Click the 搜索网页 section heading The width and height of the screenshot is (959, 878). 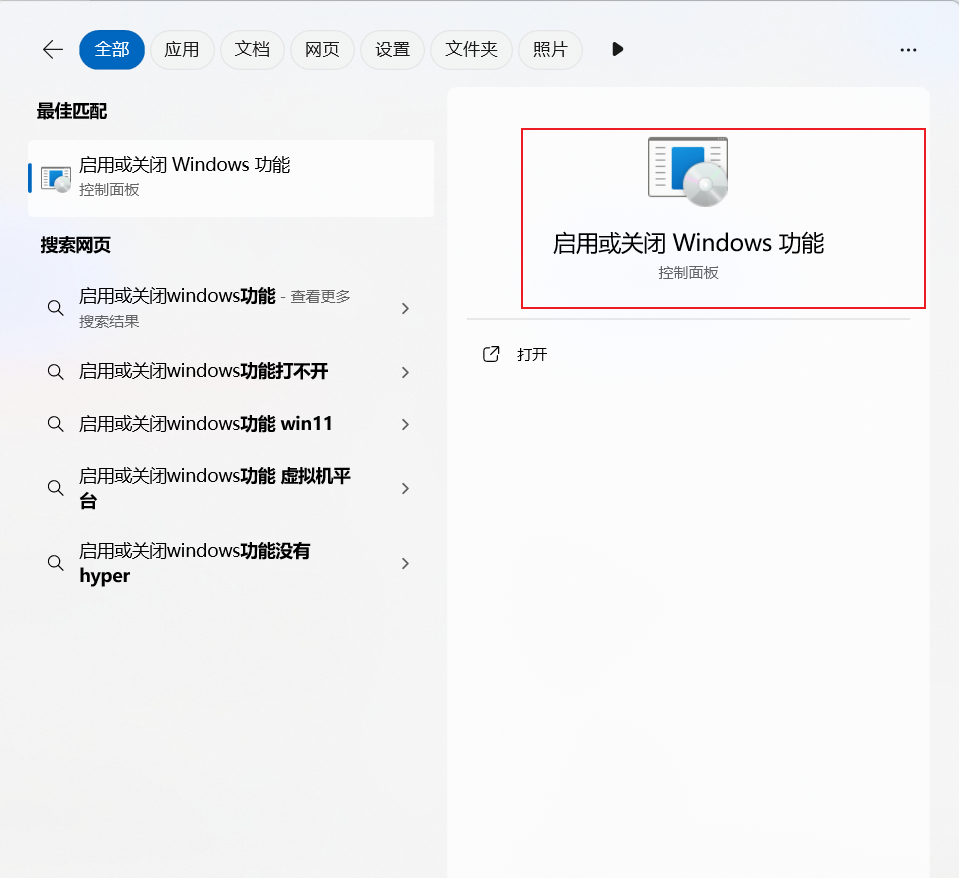pos(76,245)
